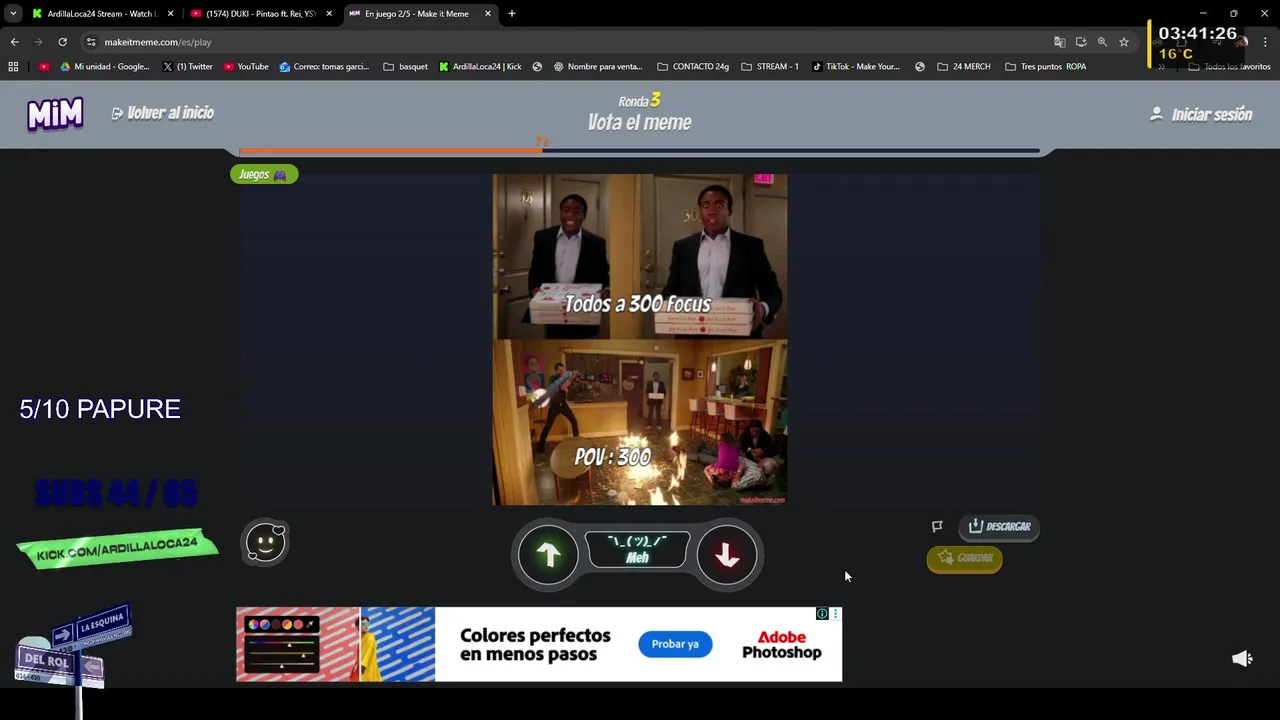This screenshot has width=1280, height=720.
Task: Open the translate page icon
Action: [x=1059, y=42]
